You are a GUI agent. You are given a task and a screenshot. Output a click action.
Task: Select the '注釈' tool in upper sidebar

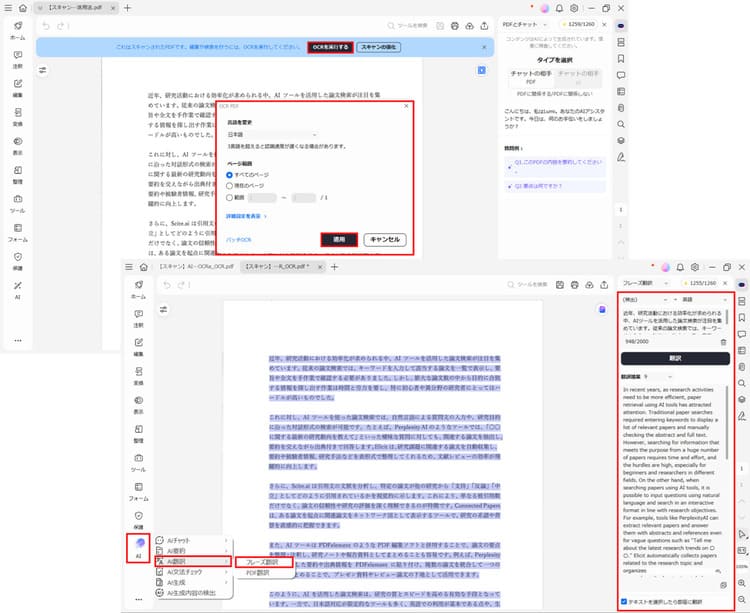click(x=18, y=62)
